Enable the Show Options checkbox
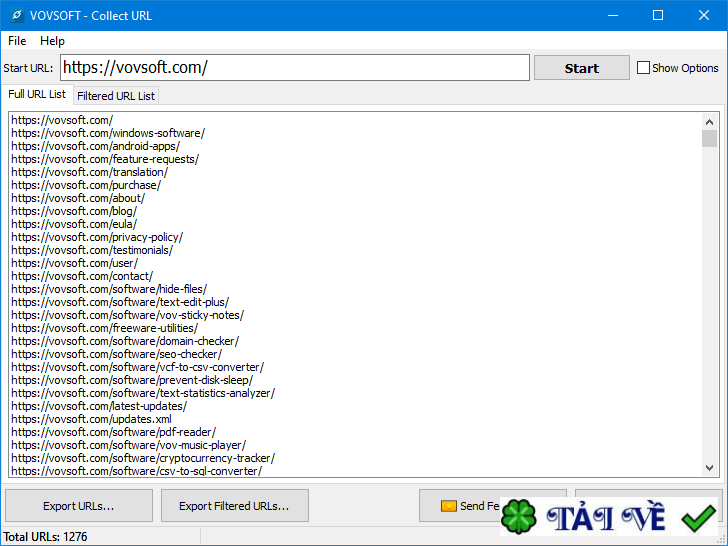Image resolution: width=728 pixels, height=546 pixels. [643, 68]
